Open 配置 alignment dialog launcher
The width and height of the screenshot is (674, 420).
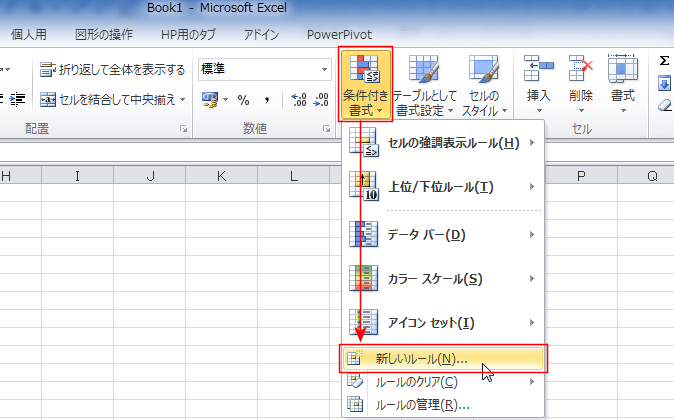(184, 129)
